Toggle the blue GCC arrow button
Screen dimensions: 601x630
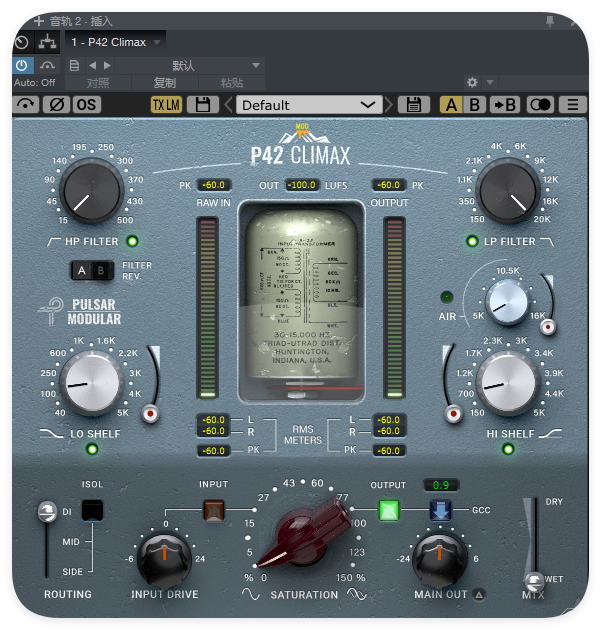440,510
